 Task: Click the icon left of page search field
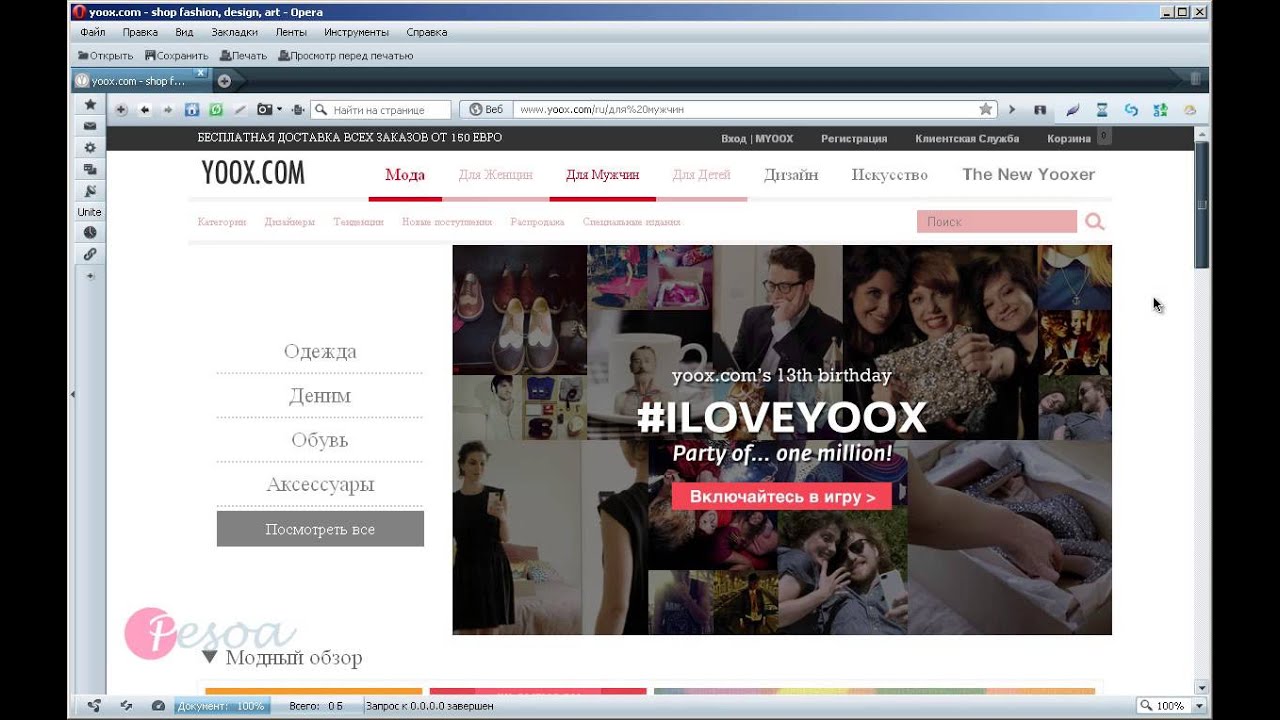pos(298,110)
